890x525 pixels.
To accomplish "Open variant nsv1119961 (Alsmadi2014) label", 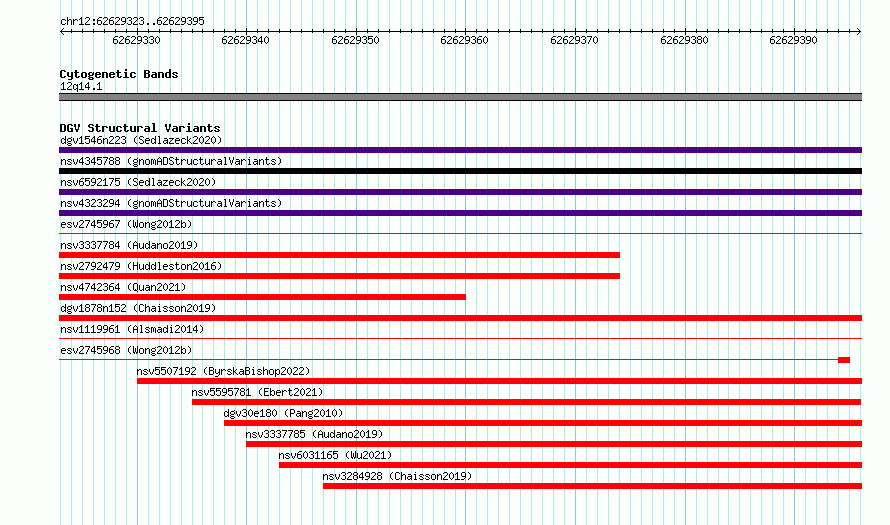I will point(132,329).
